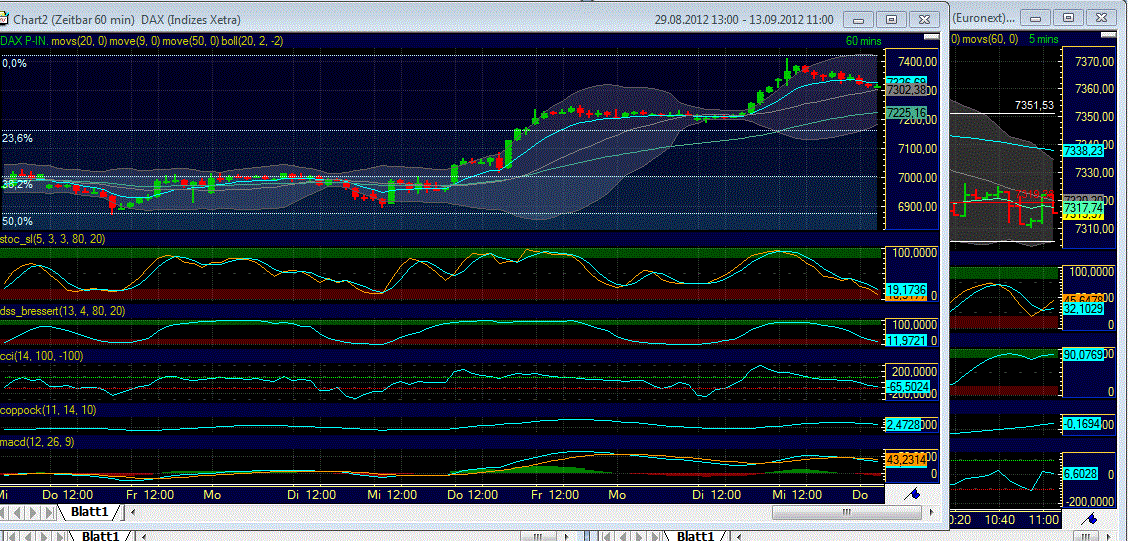
Task: Click the coppock(11, 14, 10) indicator label
Action: 48,410
